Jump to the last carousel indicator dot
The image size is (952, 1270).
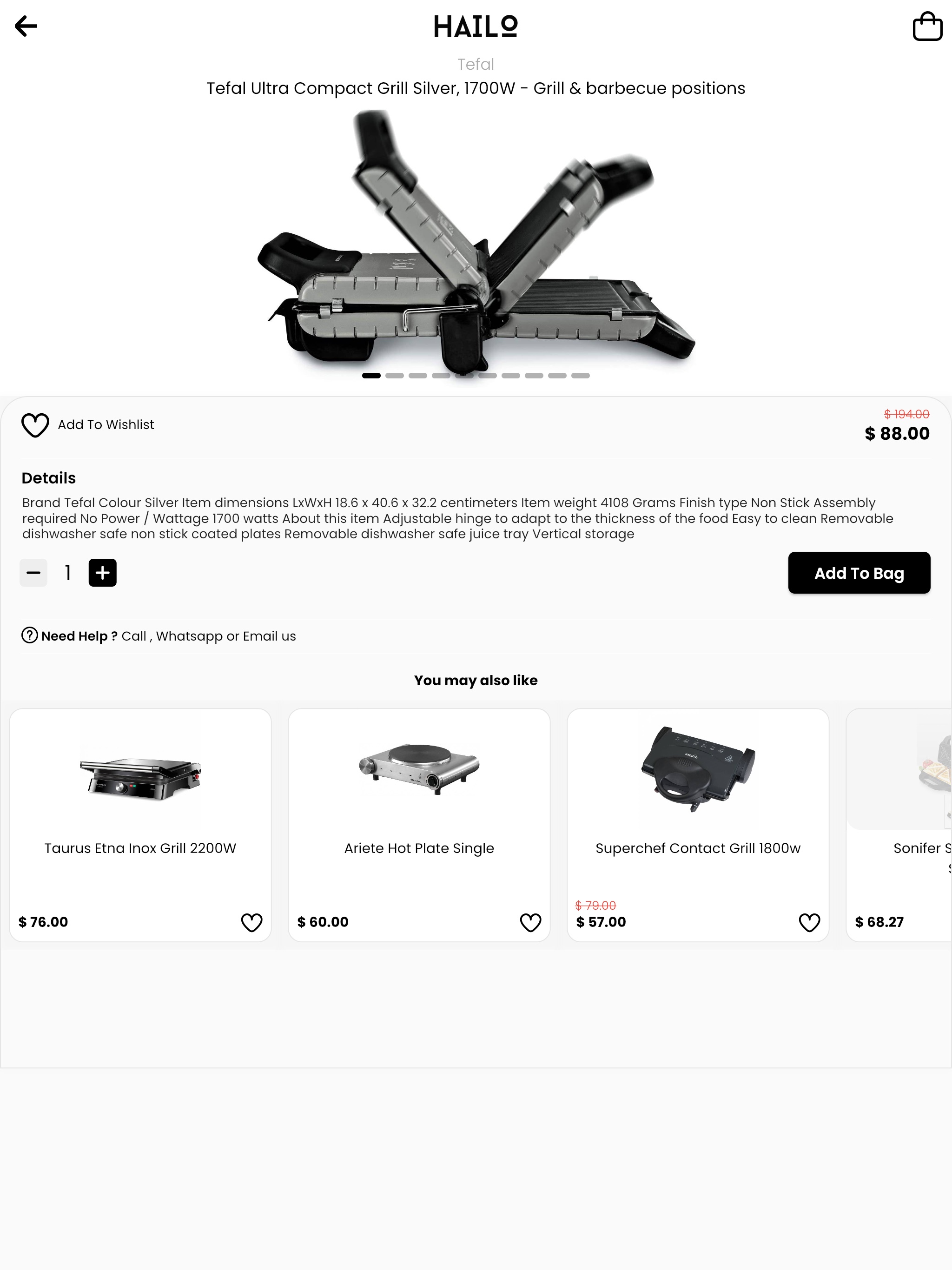[x=581, y=376]
